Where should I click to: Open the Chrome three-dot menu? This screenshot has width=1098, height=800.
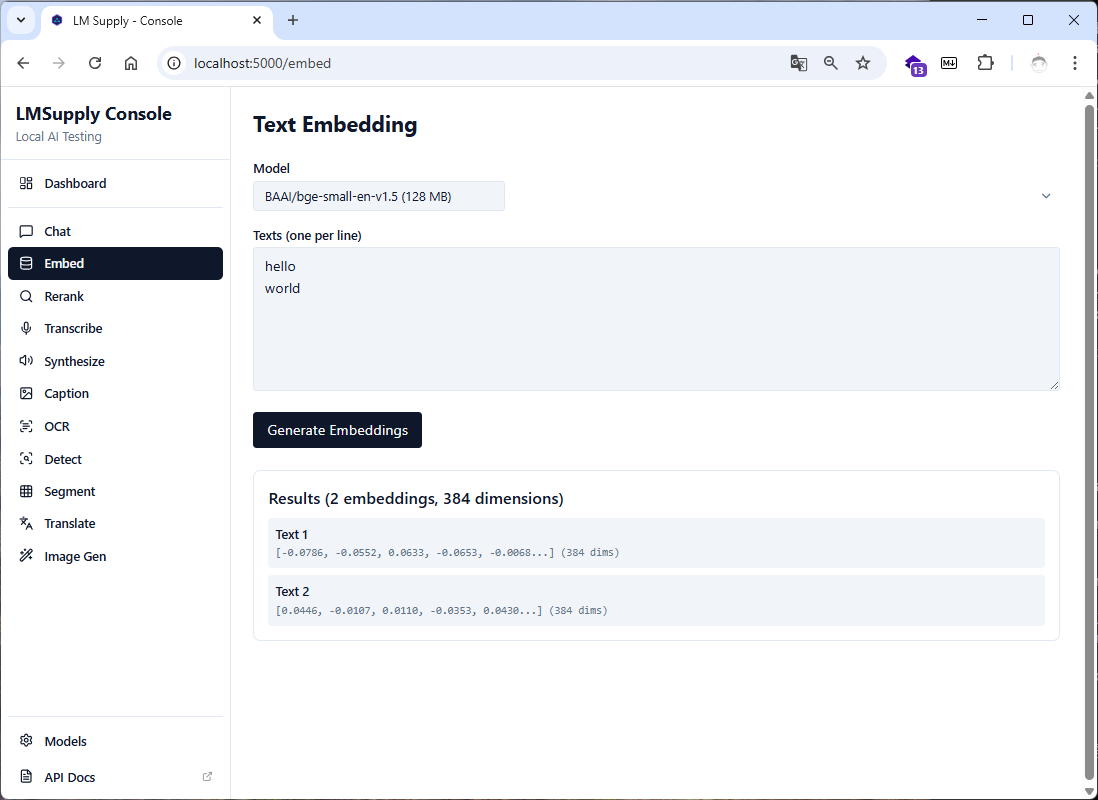(x=1075, y=63)
